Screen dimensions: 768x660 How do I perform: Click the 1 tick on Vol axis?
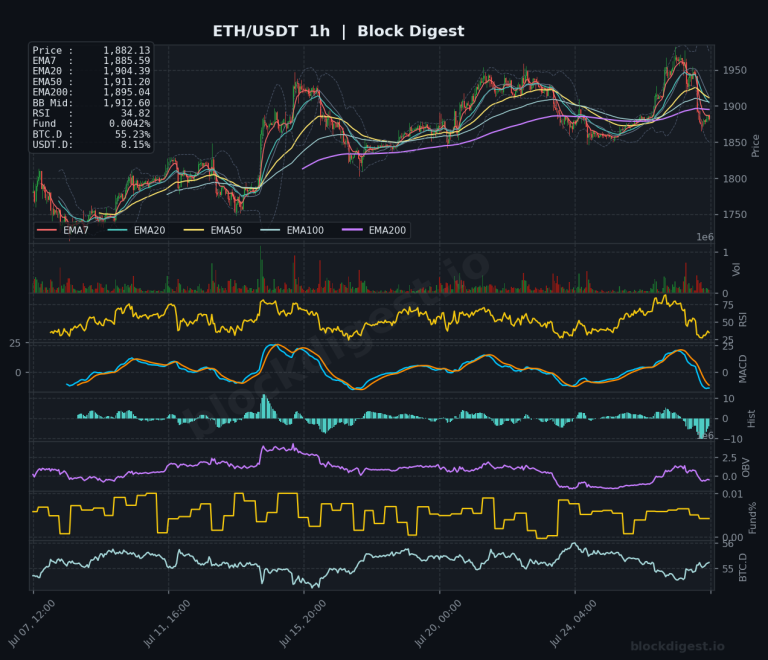(725, 253)
